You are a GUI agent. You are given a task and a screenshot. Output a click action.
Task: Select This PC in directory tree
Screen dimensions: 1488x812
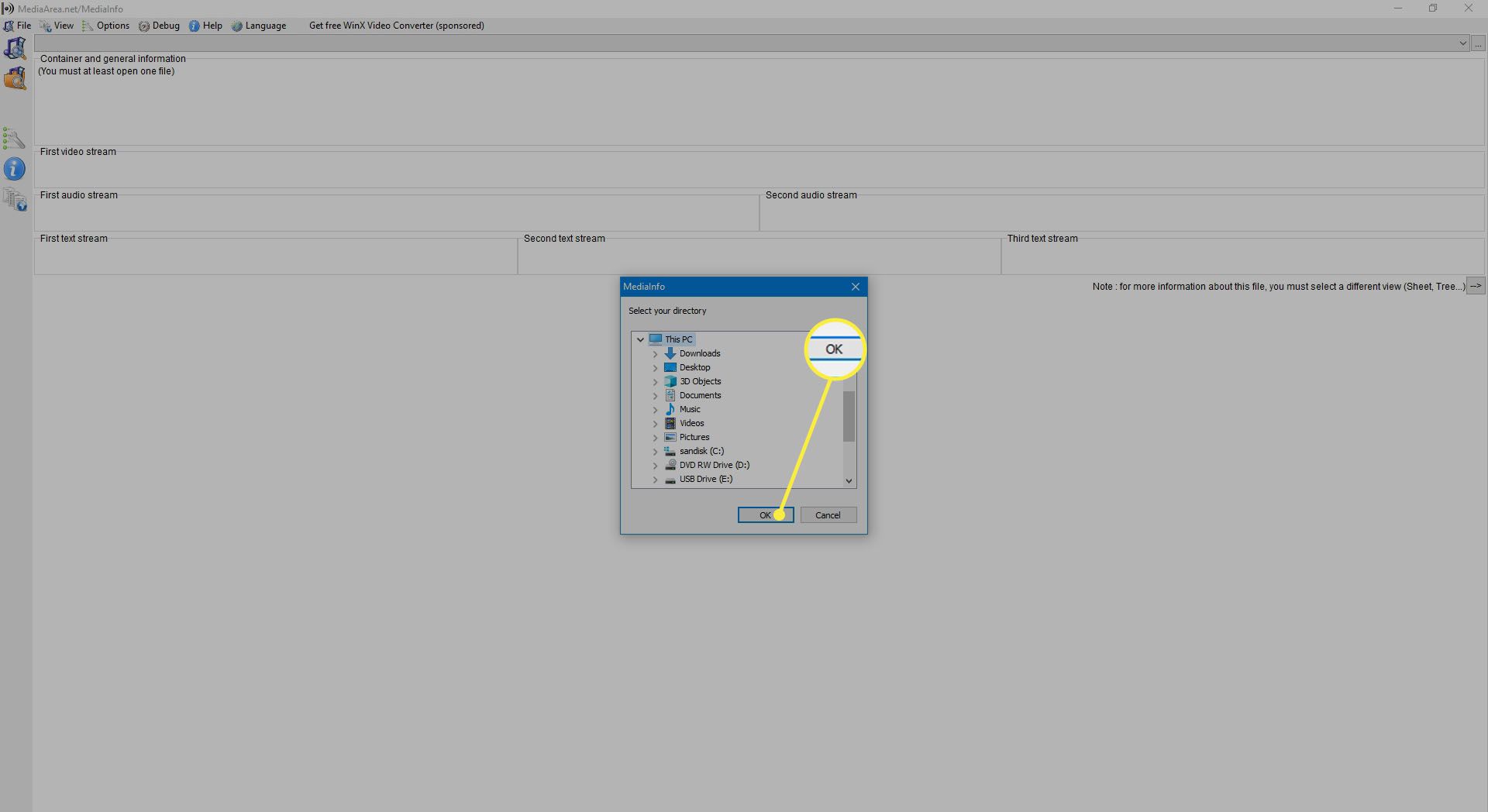[678, 339]
